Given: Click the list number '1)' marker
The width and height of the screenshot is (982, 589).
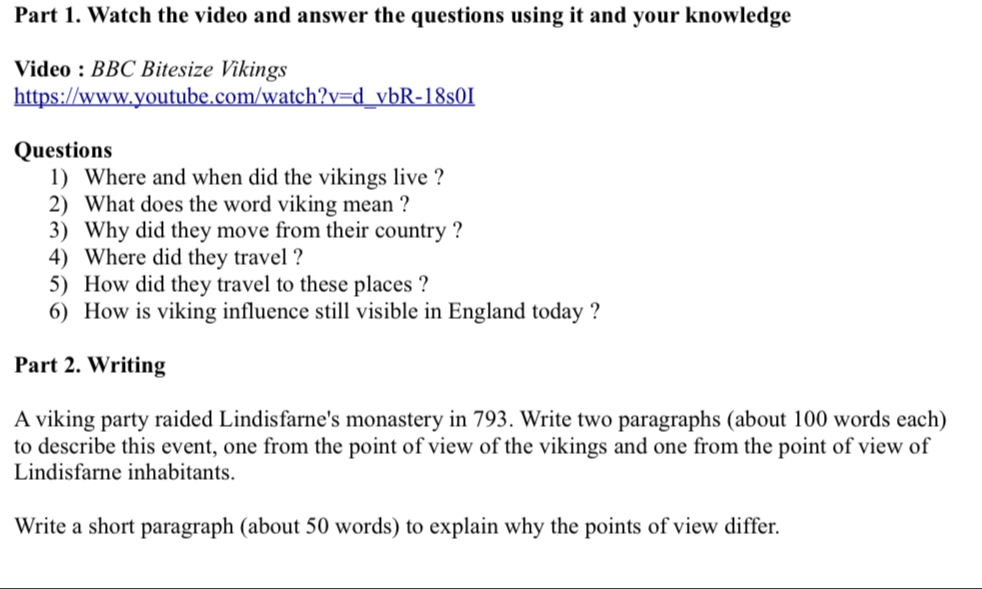Looking at the screenshot, I should coord(59,178).
